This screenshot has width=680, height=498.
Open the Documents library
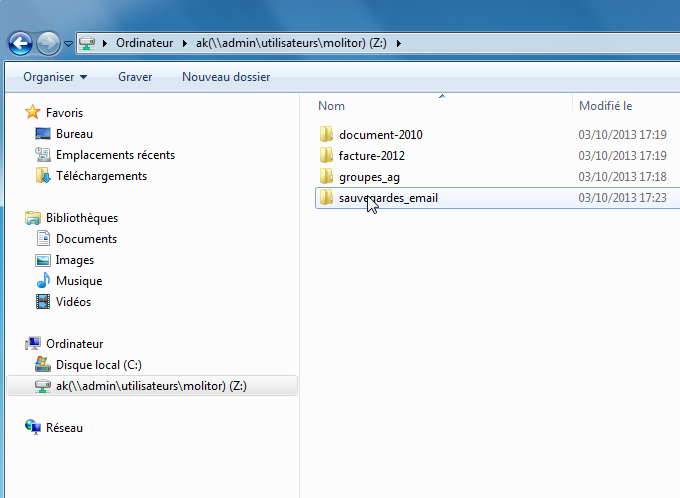click(86, 239)
